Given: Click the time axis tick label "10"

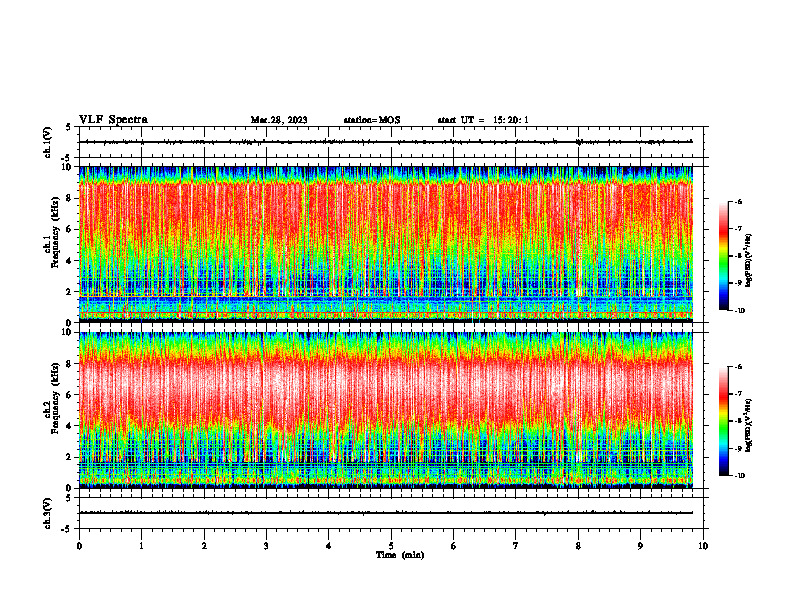Looking at the screenshot, I should pos(703,546).
